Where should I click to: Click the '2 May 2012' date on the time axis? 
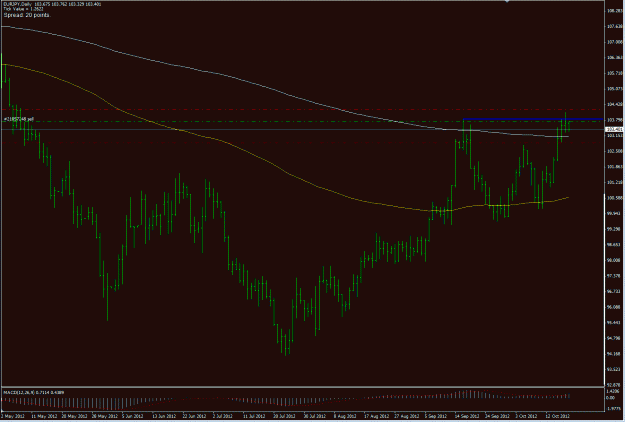pos(12,416)
